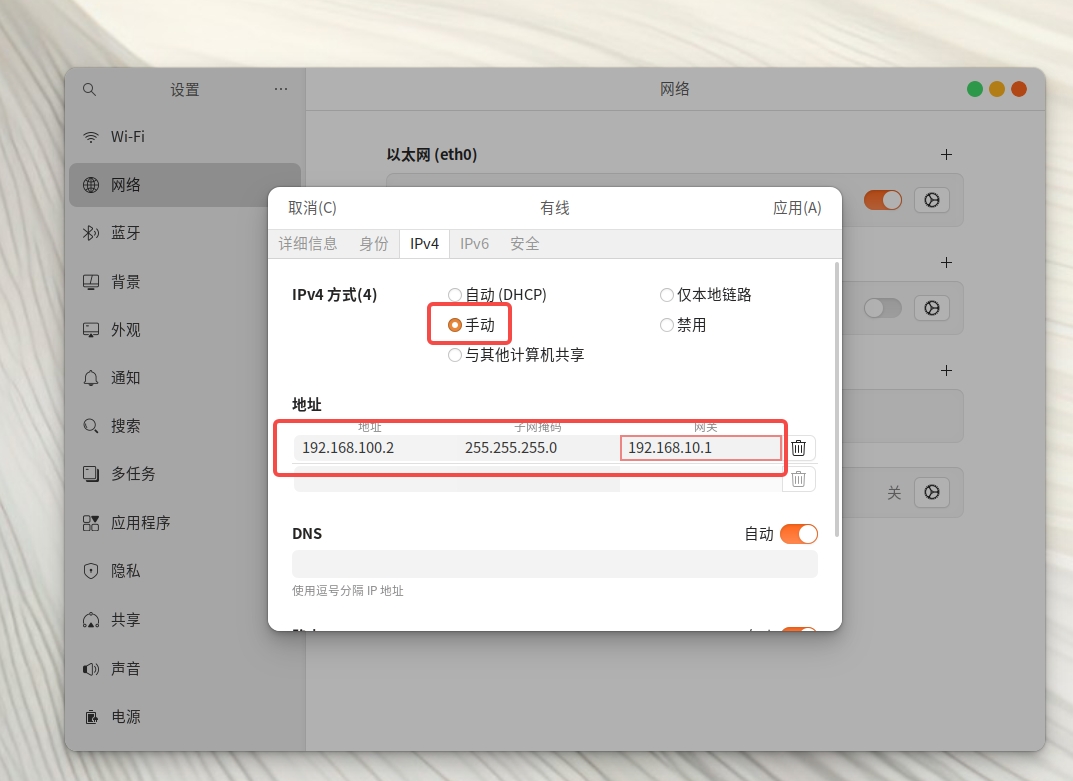The height and width of the screenshot is (781, 1073).
Task: Click 应用(A) to apply settings
Action: [797, 208]
